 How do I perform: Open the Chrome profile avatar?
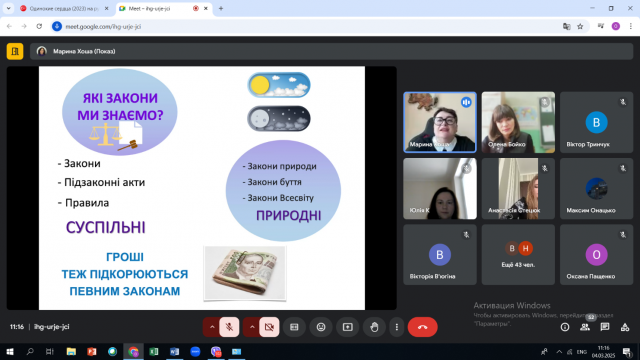616,27
